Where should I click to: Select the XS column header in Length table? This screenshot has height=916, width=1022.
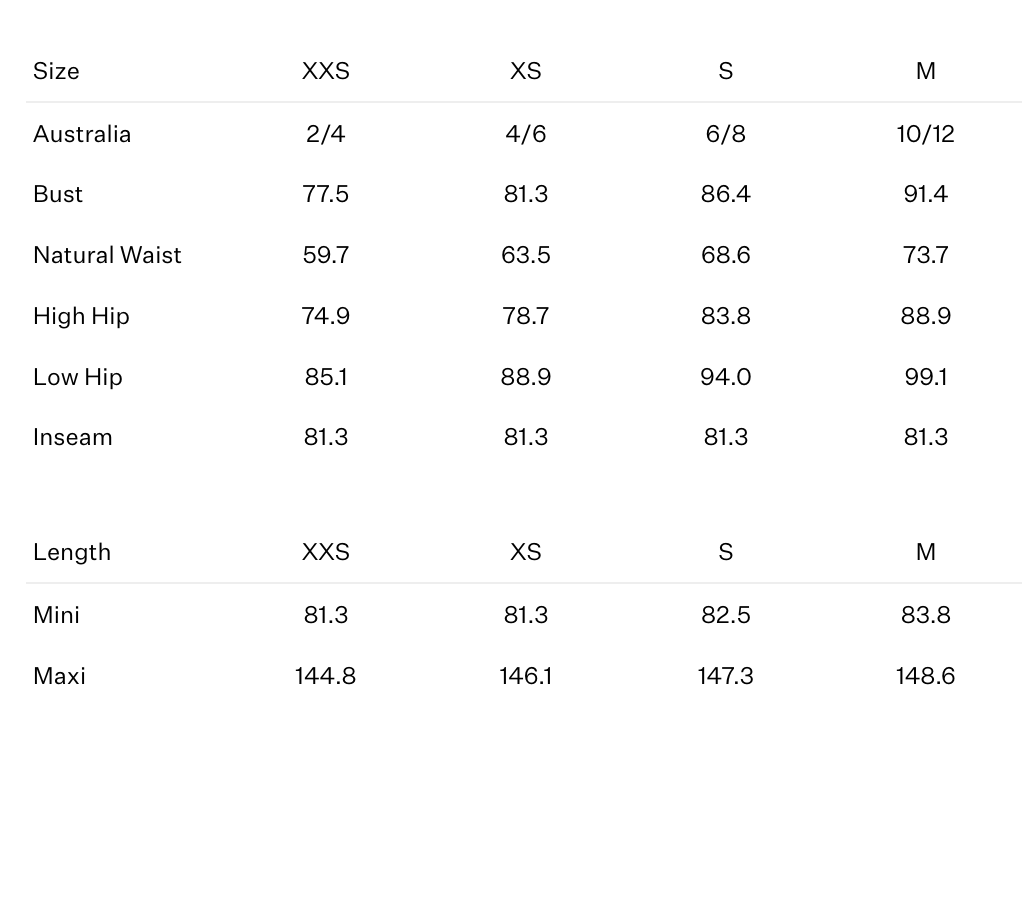[526, 552]
